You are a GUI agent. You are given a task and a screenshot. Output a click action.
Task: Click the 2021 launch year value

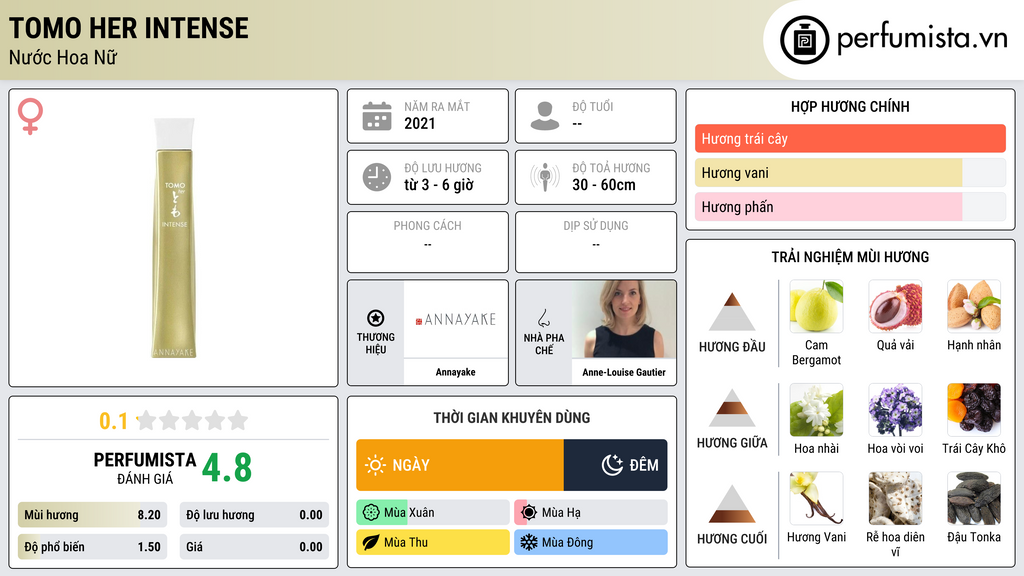point(419,123)
